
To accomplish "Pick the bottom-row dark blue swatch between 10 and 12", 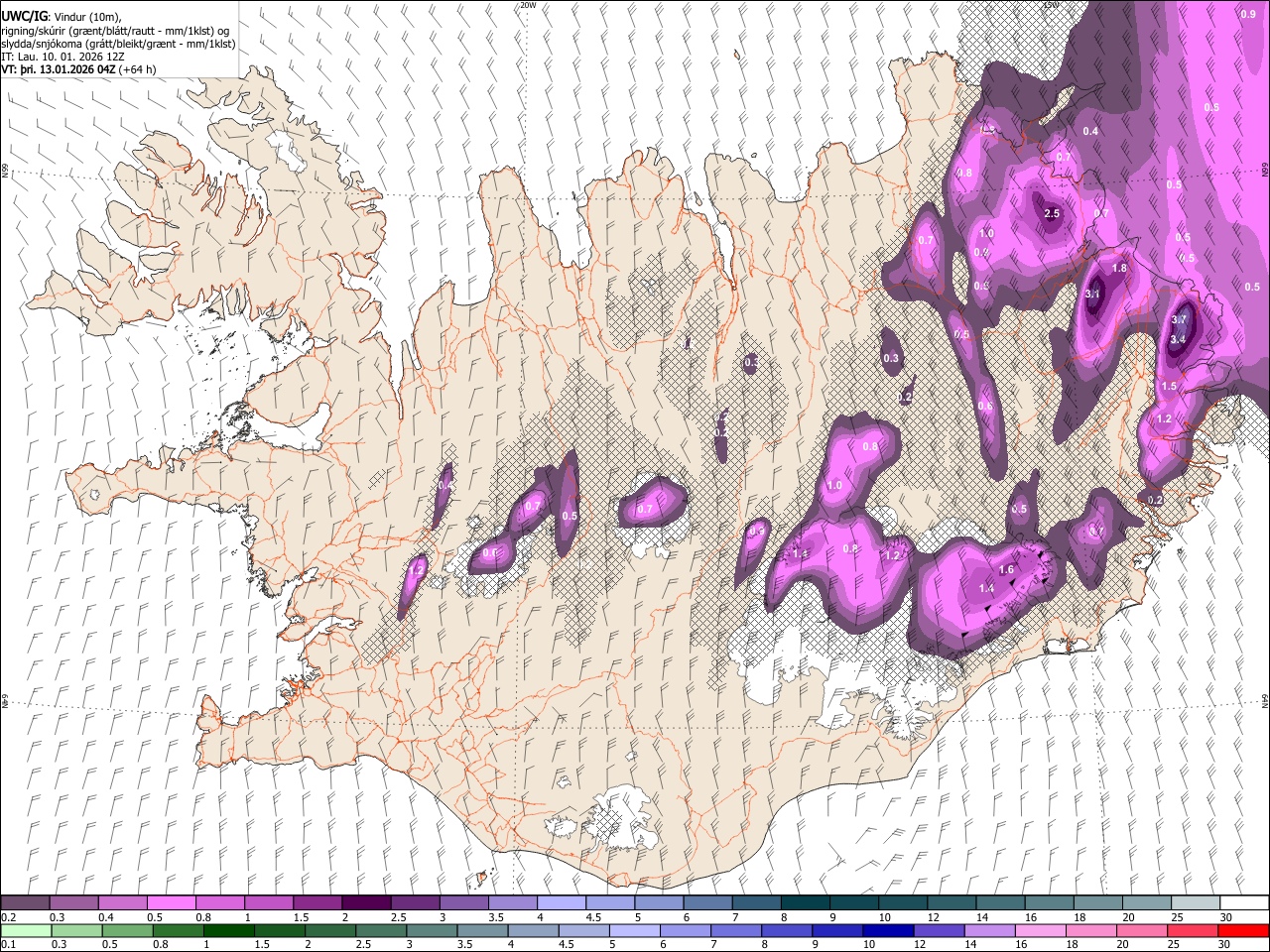I will tap(887, 931).
